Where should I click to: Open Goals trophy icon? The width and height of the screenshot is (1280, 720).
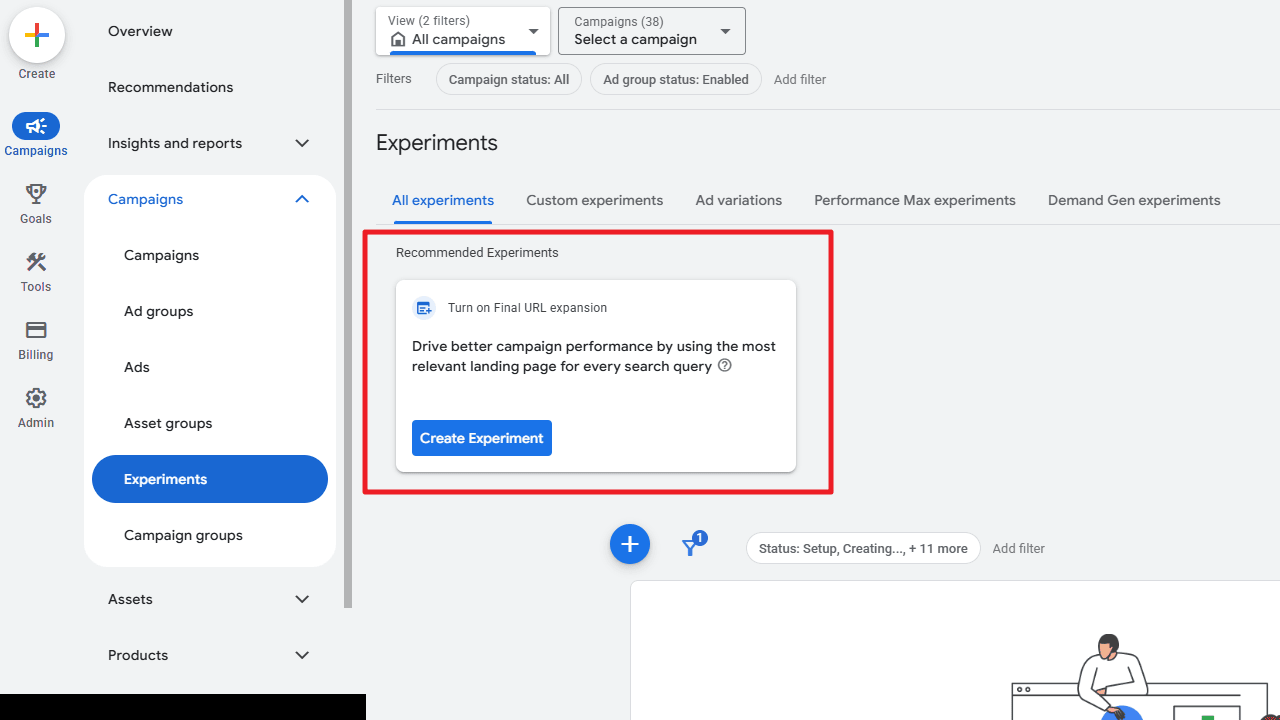[x=36, y=194]
